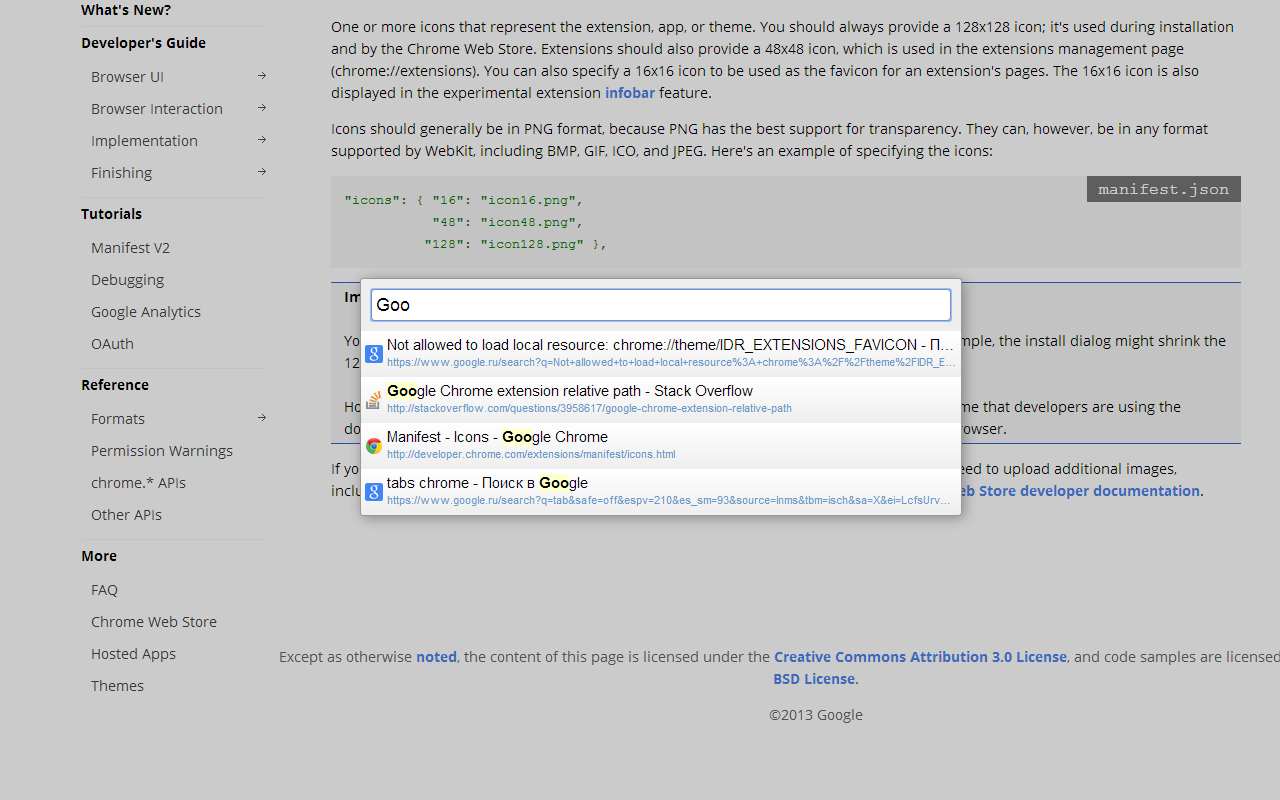This screenshot has width=1280, height=800.
Task: Click the Stack Overflow favicon in results
Action: click(374, 400)
